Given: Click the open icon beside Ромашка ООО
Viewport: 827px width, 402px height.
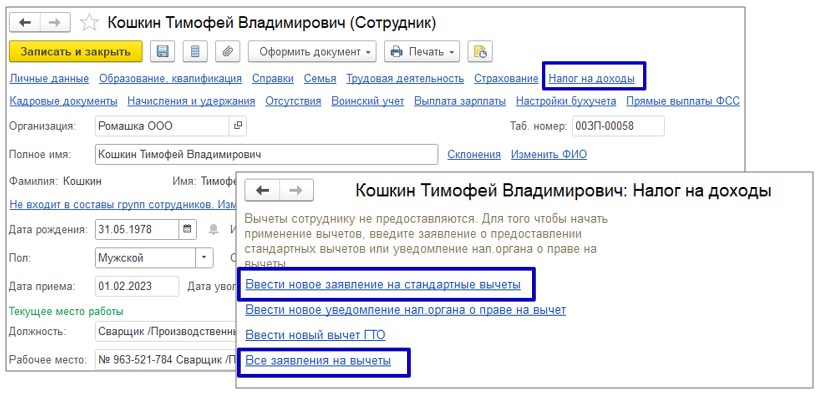Looking at the screenshot, I should [x=237, y=126].
